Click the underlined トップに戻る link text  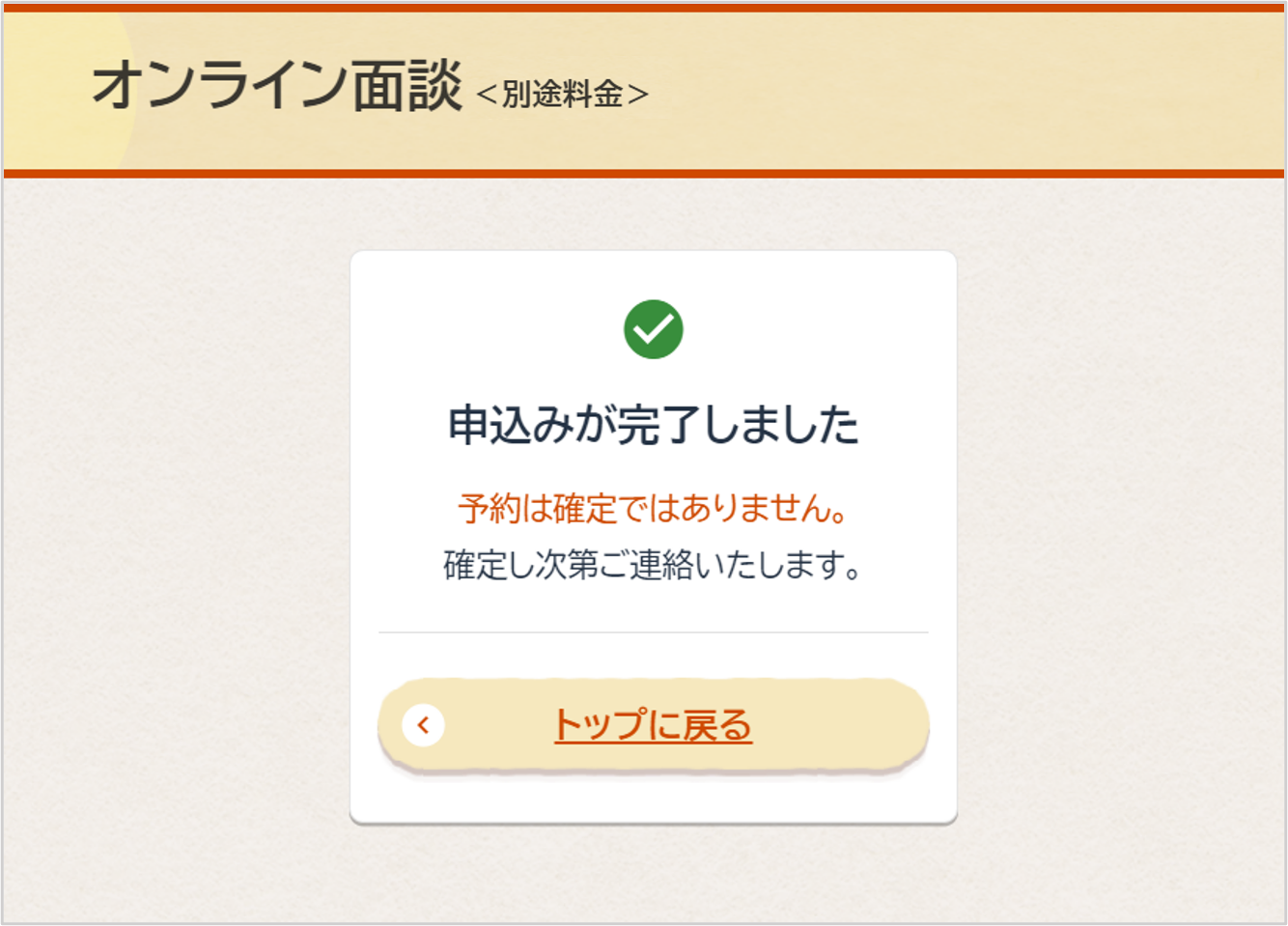pyautogui.click(x=653, y=725)
